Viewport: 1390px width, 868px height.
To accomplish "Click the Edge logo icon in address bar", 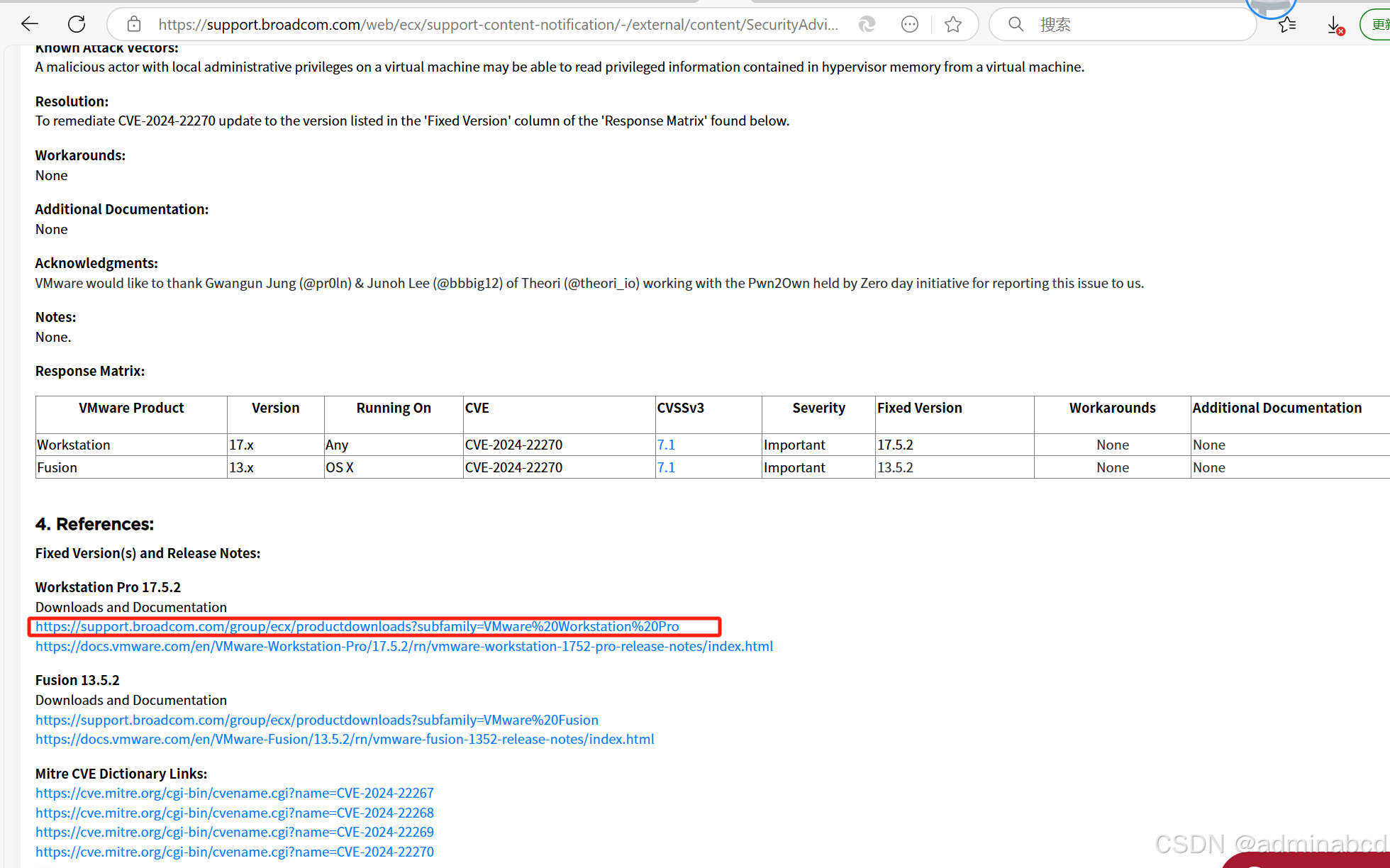I will click(867, 25).
